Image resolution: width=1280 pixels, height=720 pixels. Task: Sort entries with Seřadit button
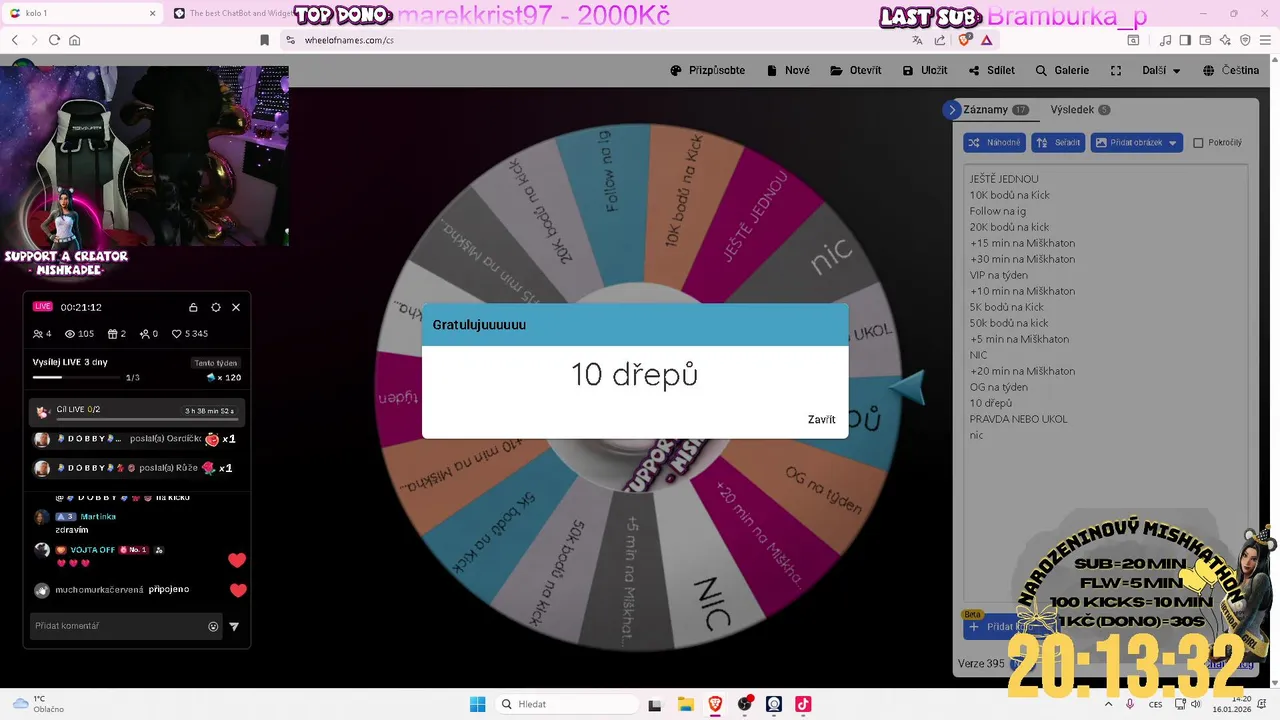click(1058, 143)
